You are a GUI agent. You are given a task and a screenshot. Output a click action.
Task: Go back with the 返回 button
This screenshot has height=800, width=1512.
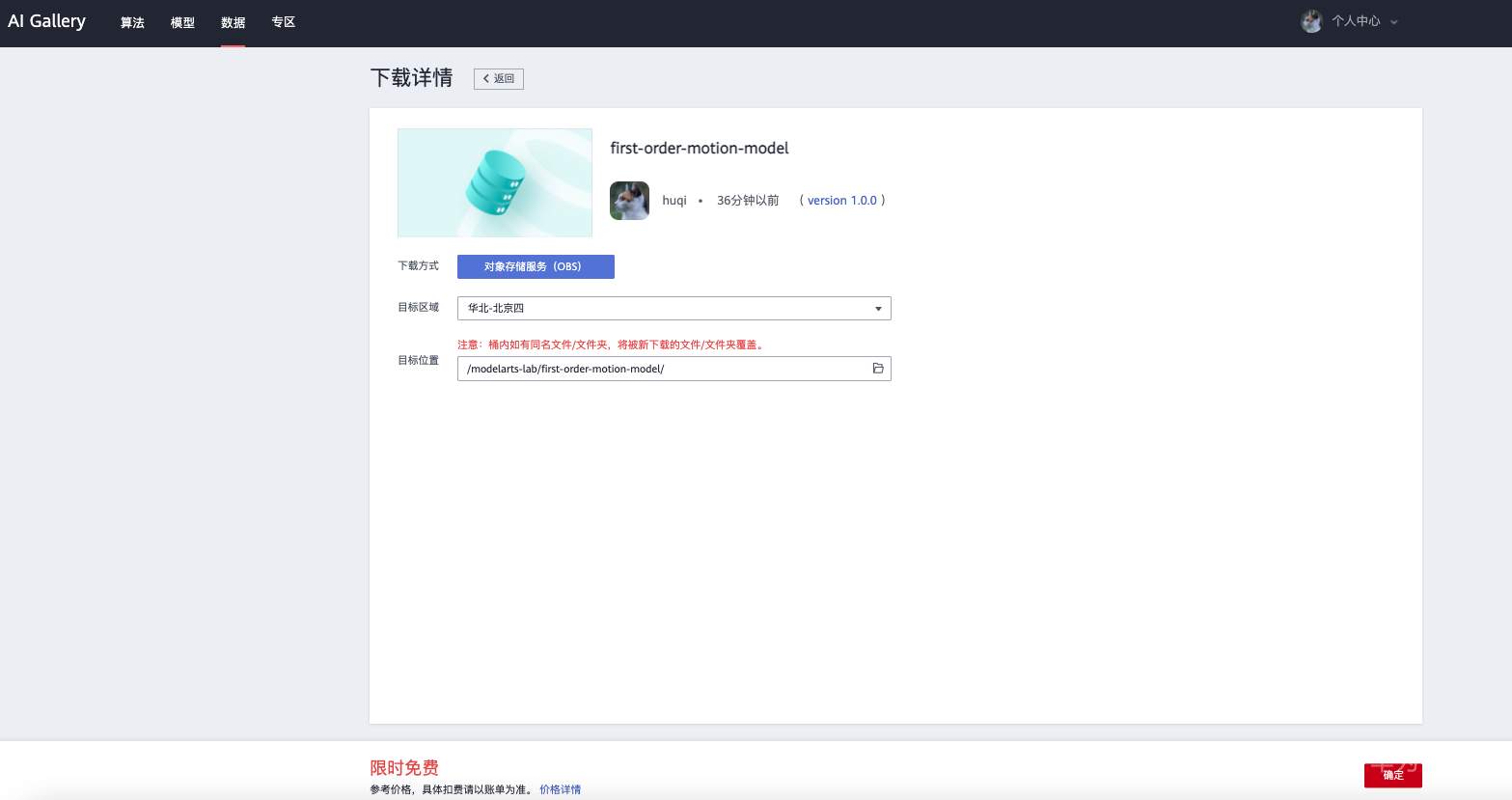coord(499,78)
